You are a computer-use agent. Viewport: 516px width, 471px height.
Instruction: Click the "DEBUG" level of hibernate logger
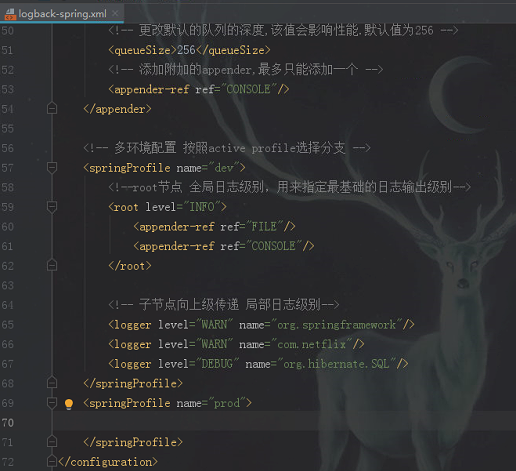pos(217,364)
